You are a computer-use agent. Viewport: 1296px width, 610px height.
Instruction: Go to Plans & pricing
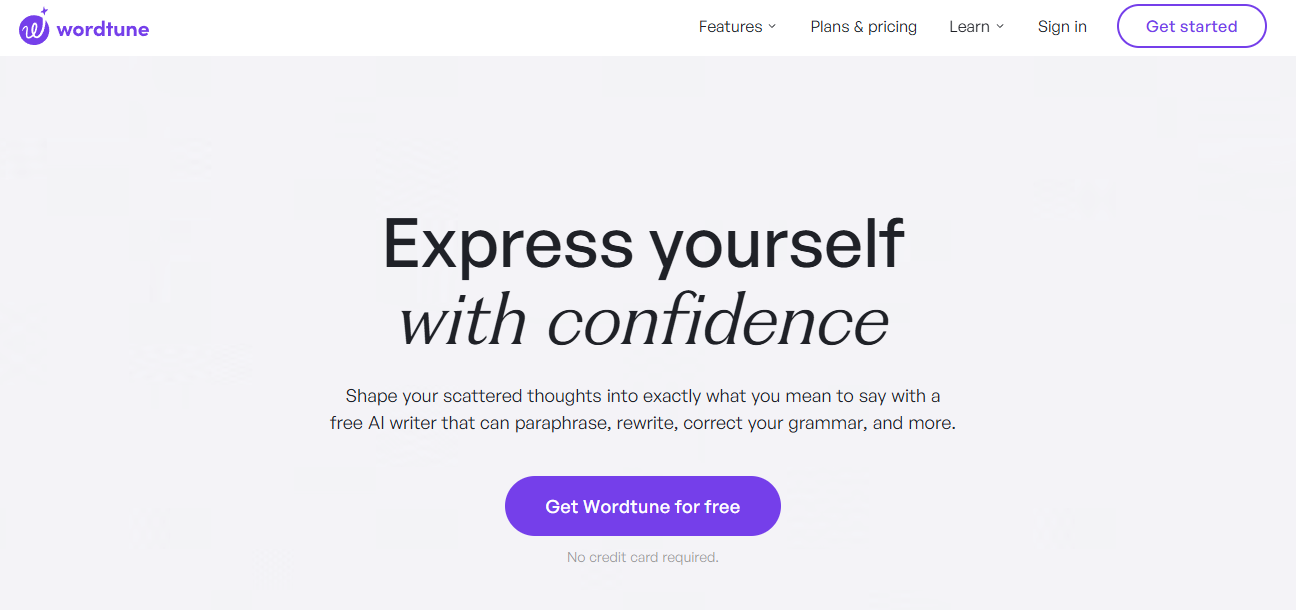863,27
